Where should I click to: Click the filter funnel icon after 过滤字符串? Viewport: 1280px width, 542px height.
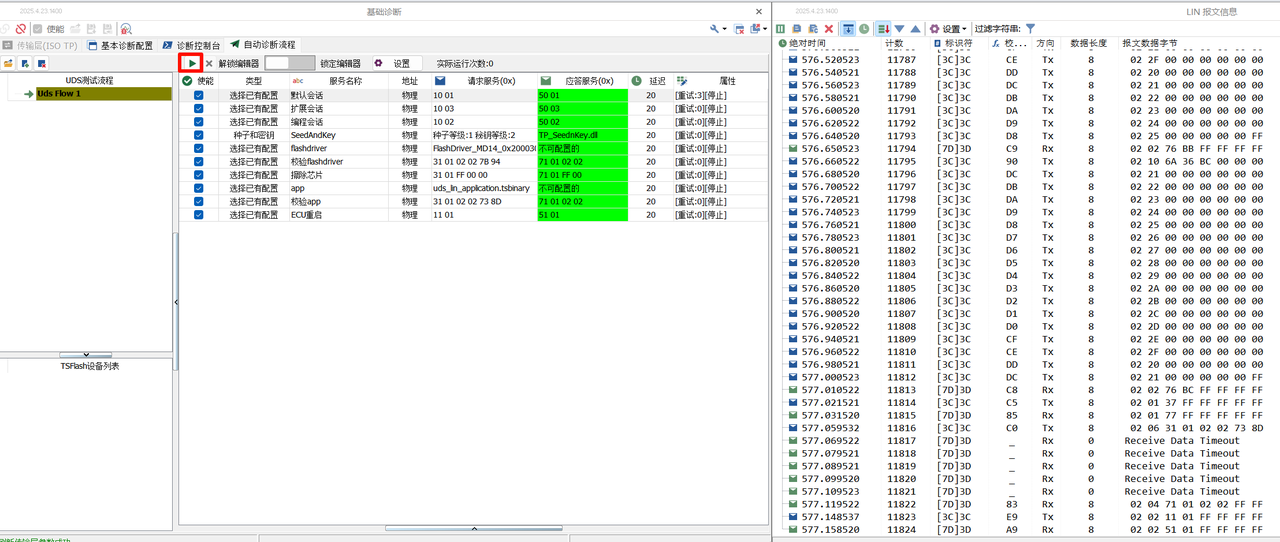1030,29
